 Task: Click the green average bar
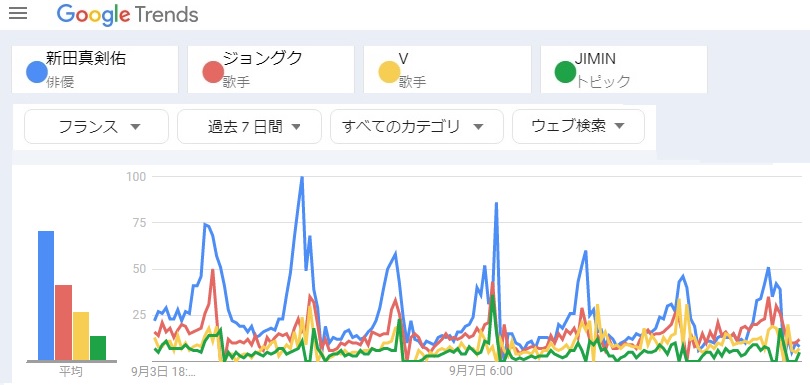(98, 348)
